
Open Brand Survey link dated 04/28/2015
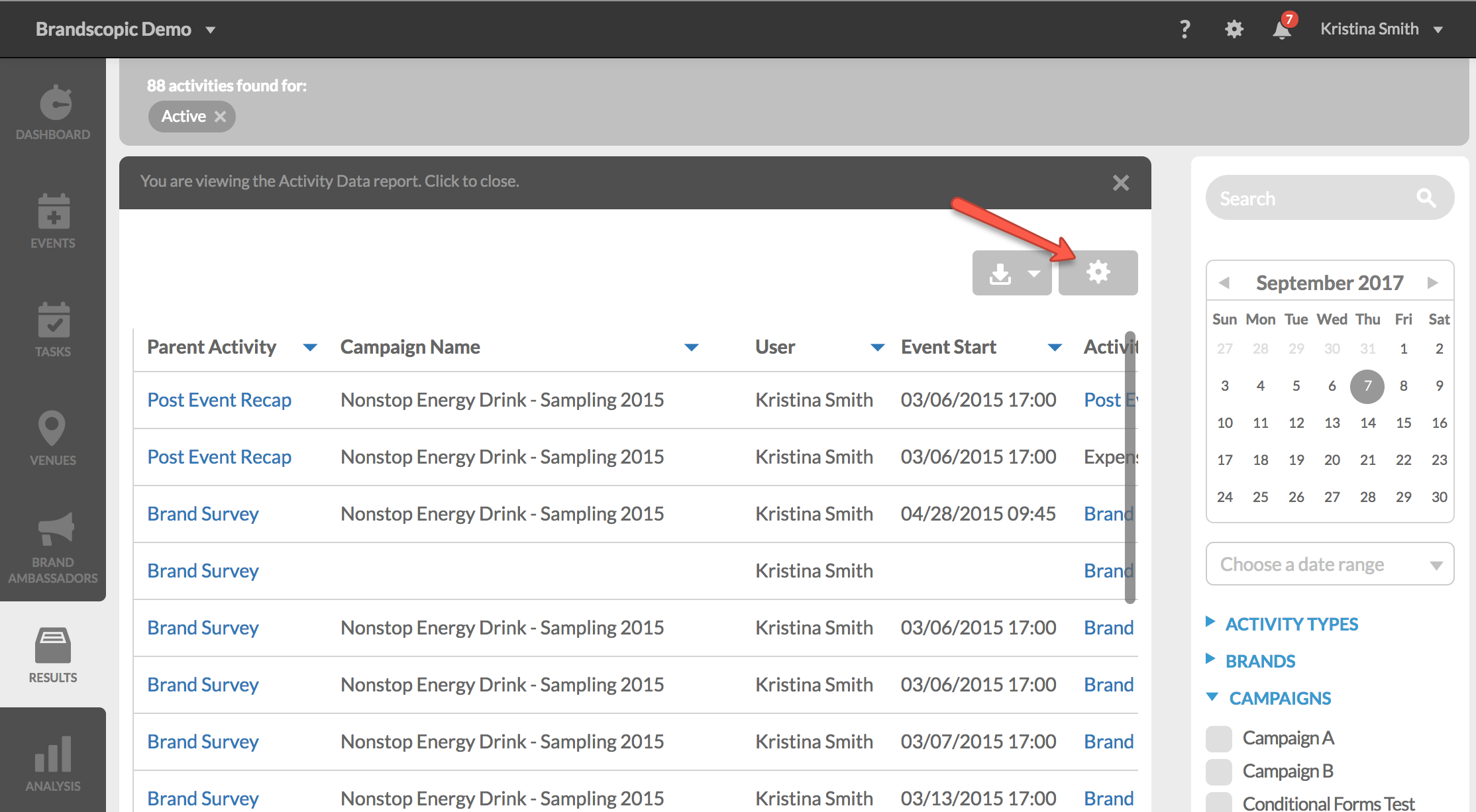click(x=203, y=514)
